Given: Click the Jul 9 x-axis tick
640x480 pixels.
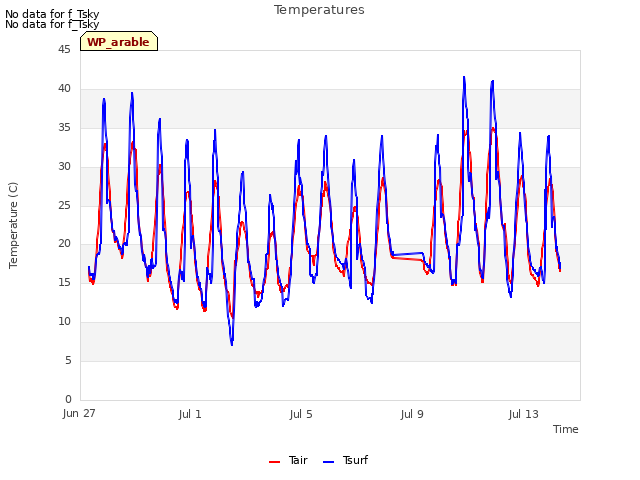Looking at the screenshot, I should (412, 414).
